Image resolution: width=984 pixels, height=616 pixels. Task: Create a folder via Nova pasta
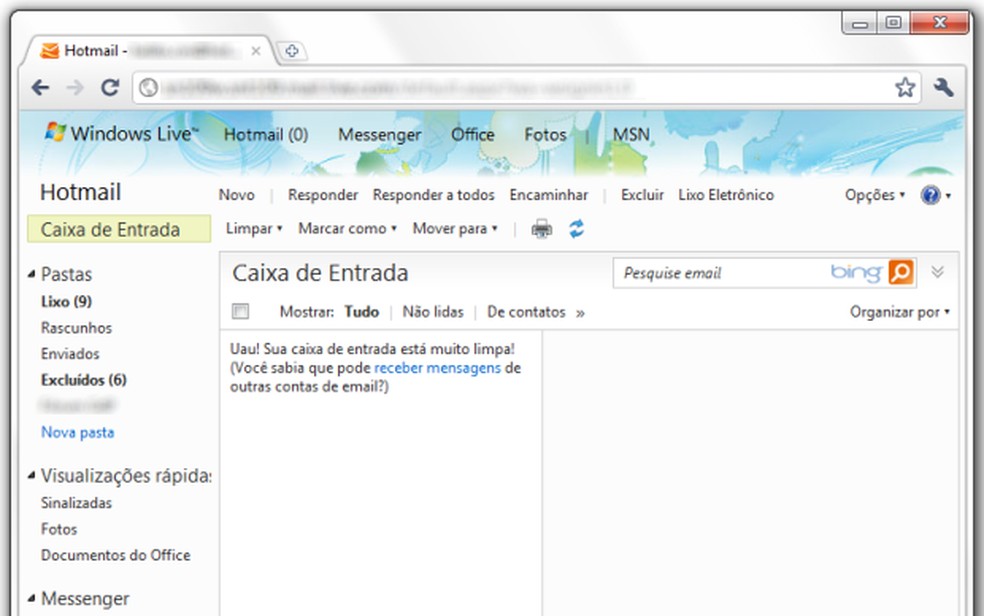click(x=77, y=432)
